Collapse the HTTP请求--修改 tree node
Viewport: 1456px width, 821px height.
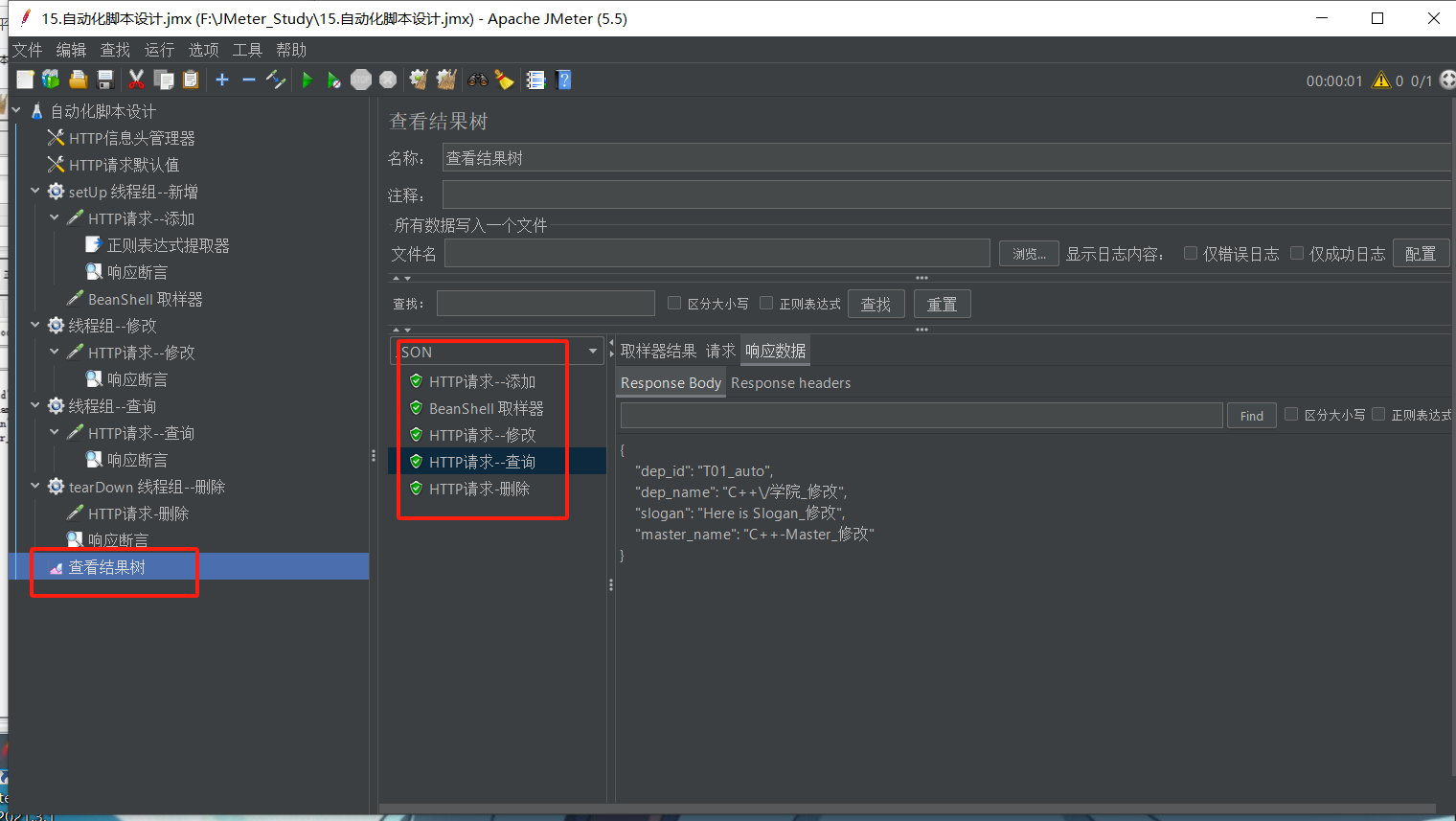coord(55,353)
